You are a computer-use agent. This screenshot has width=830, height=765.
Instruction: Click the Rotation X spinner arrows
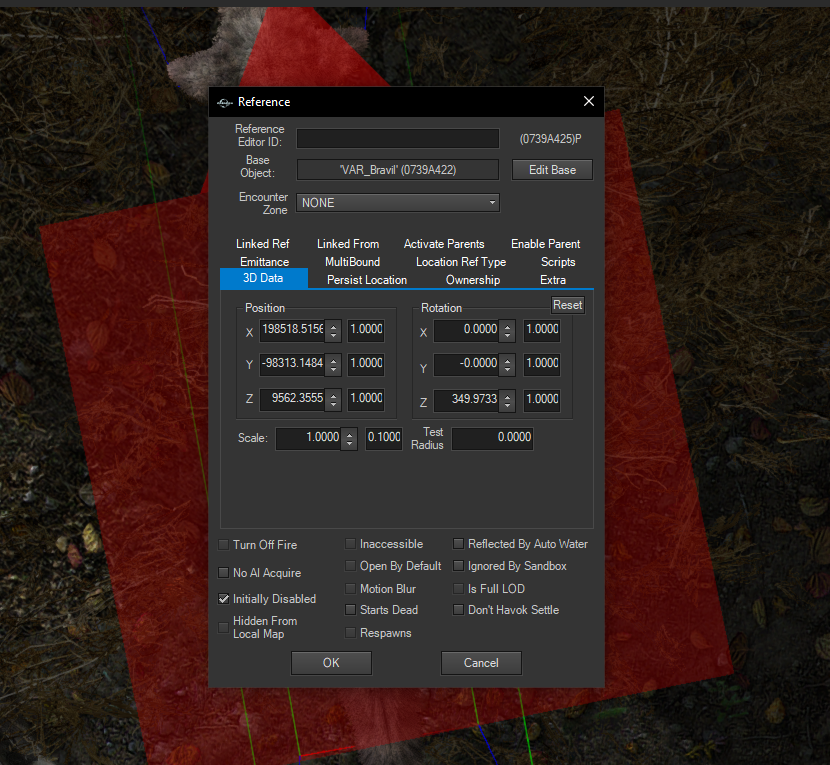point(507,331)
